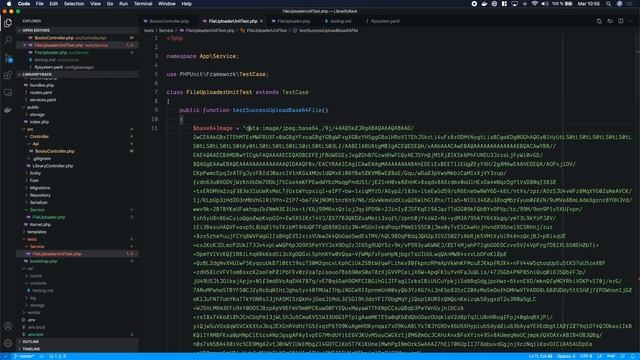Open the Extensions view in activity bar
The image size is (640, 360).
8,75
